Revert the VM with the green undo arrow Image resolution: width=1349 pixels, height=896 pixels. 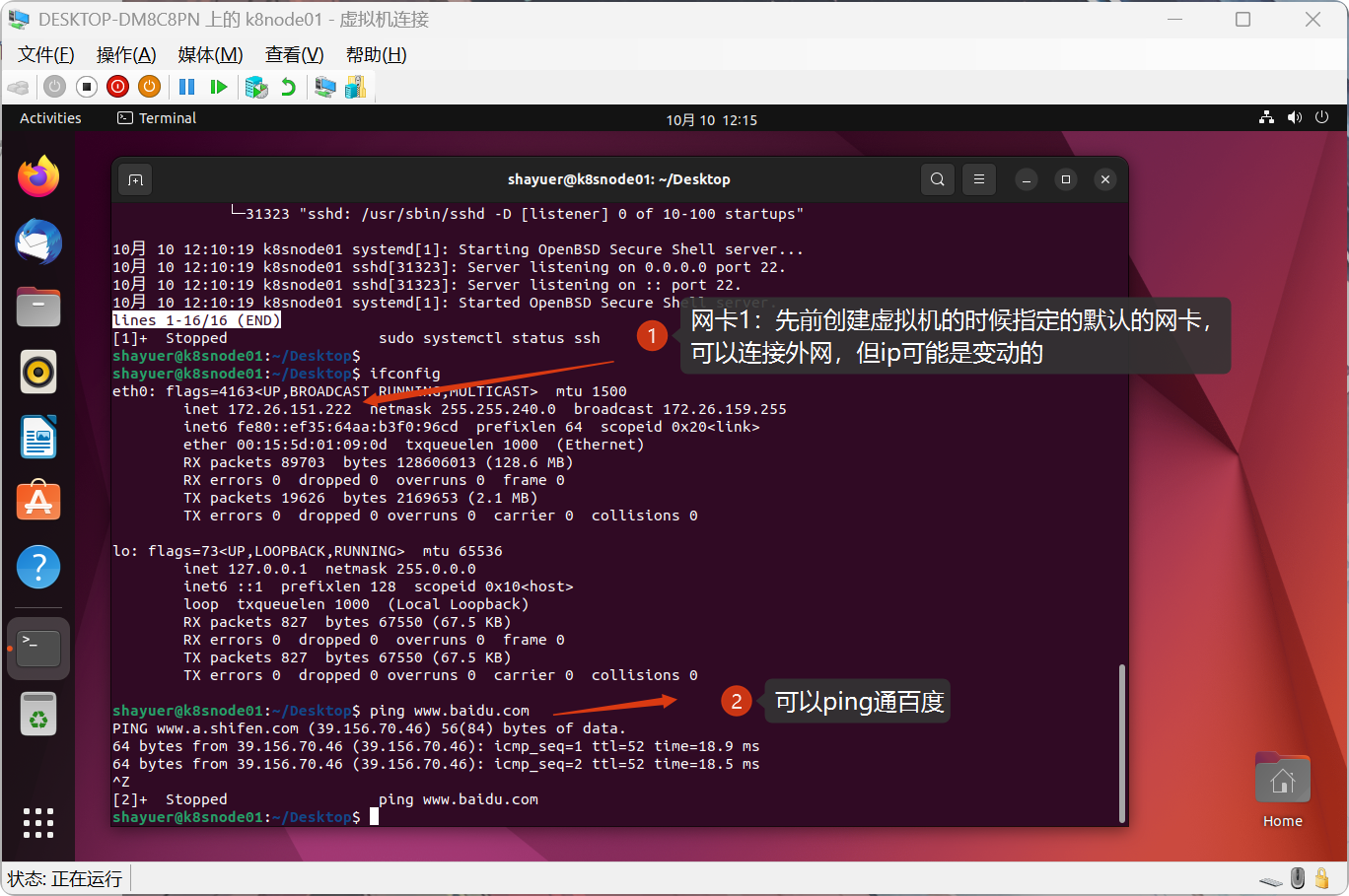[x=288, y=87]
